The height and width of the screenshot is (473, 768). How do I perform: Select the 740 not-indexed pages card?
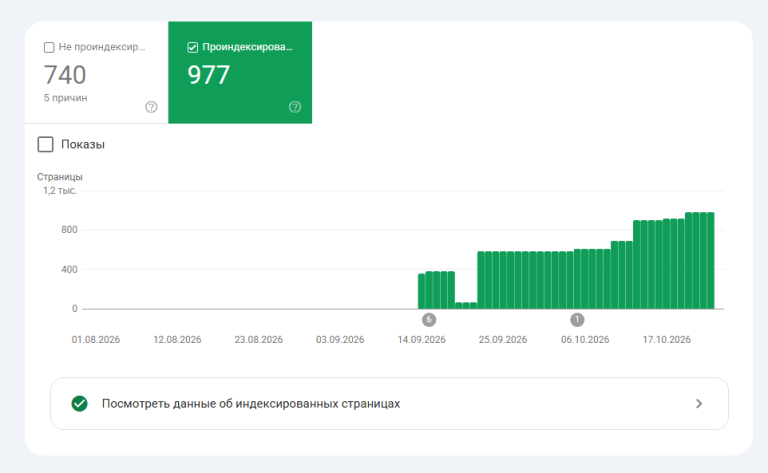pyautogui.click(x=96, y=72)
